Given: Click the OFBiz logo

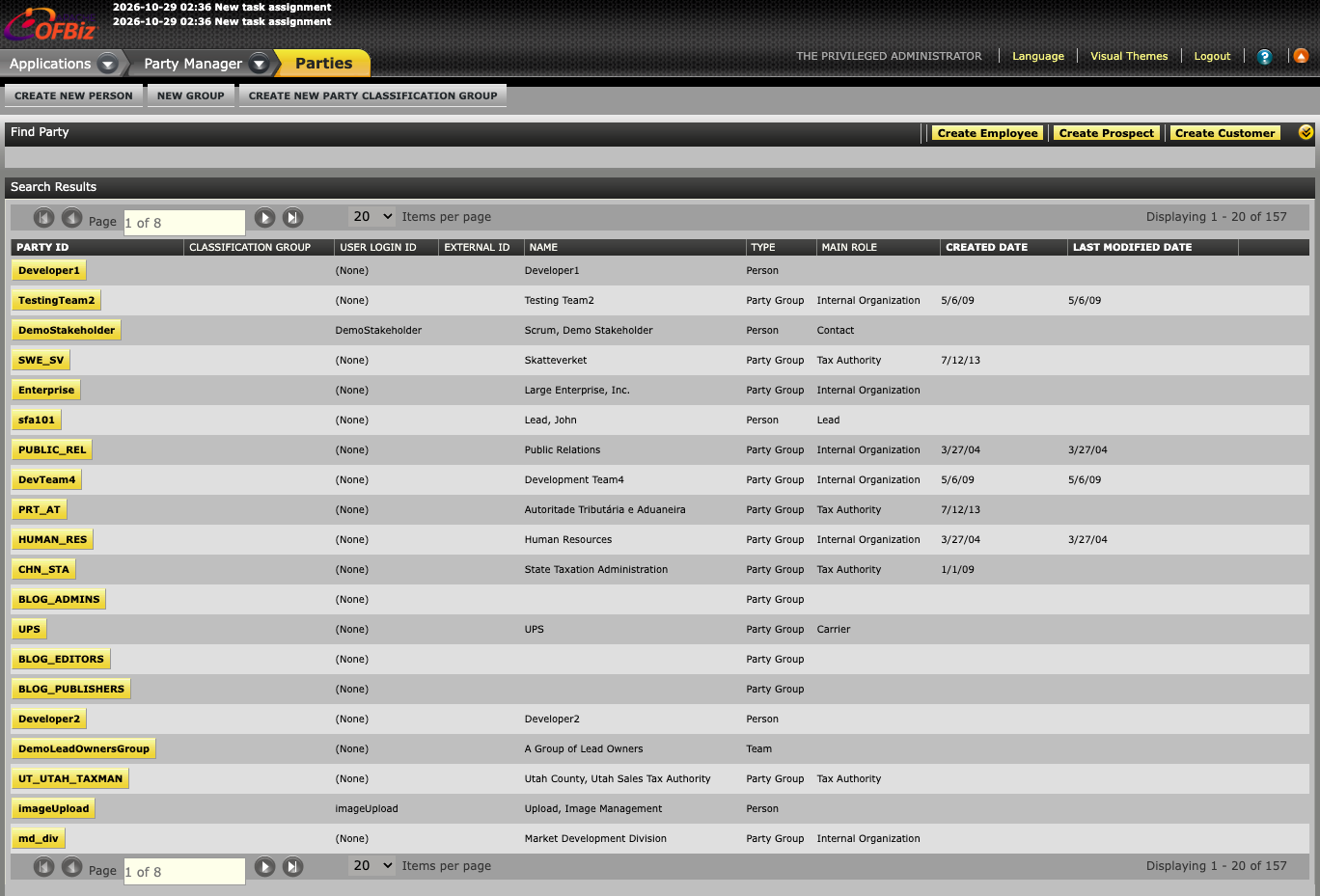Looking at the screenshot, I should tap(49, 23).
